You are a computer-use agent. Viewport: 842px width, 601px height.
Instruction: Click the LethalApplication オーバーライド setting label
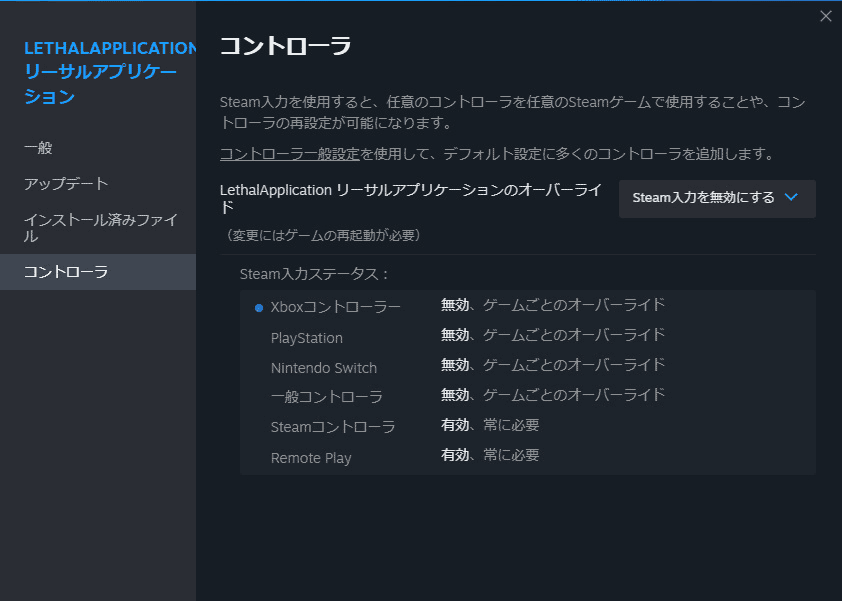pyautogui.click(x=411, y=198)
